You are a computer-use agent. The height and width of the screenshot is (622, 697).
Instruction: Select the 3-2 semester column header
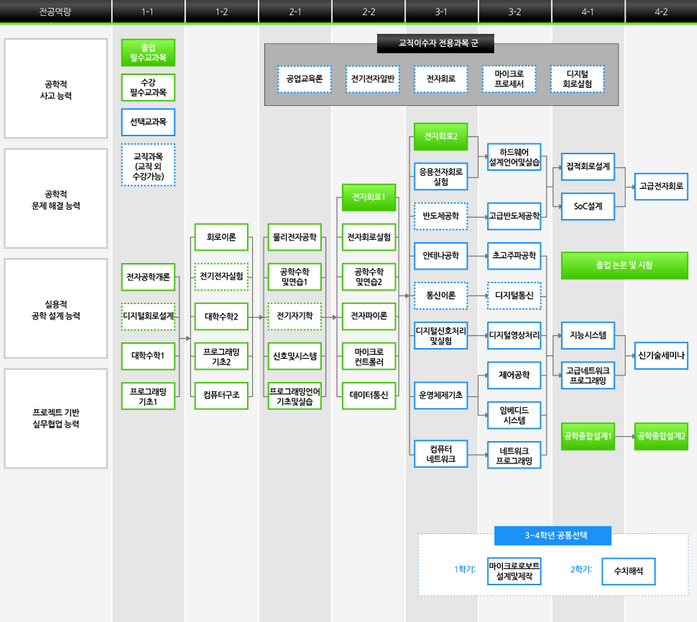(514, 12)
